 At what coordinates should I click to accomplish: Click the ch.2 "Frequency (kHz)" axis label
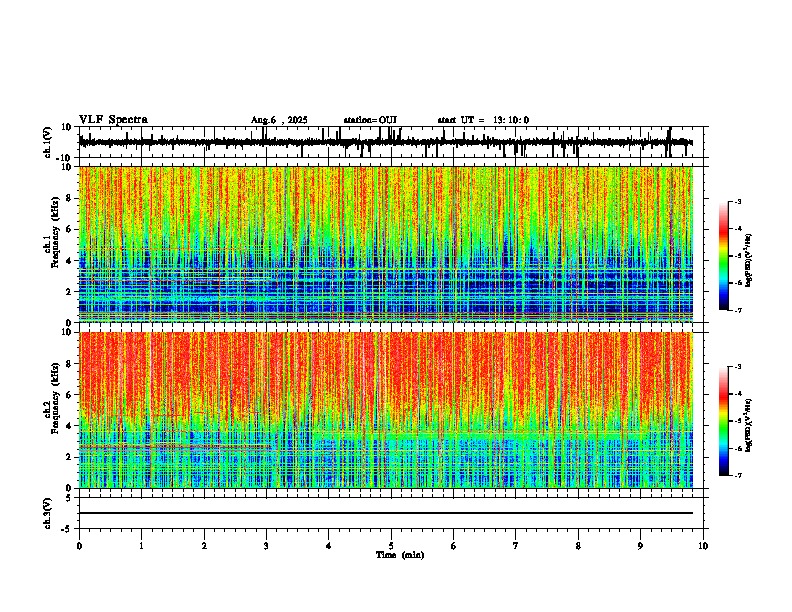click(x=55, y=398)
